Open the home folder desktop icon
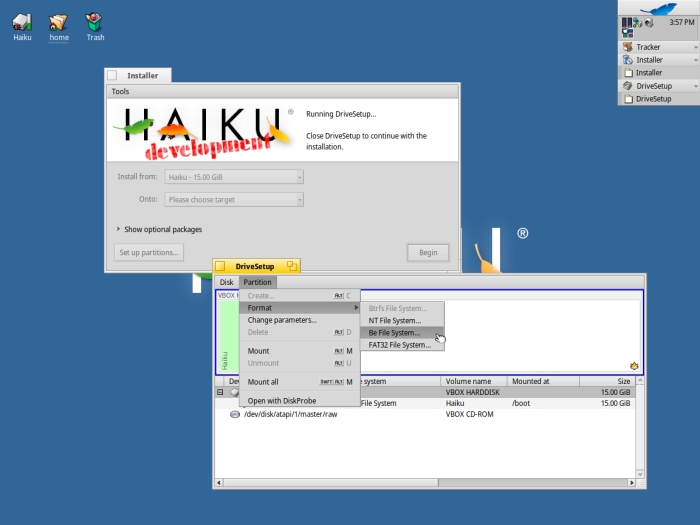This screenshot has width=700, height=525. pyautogui.click(x=59, y=22)
